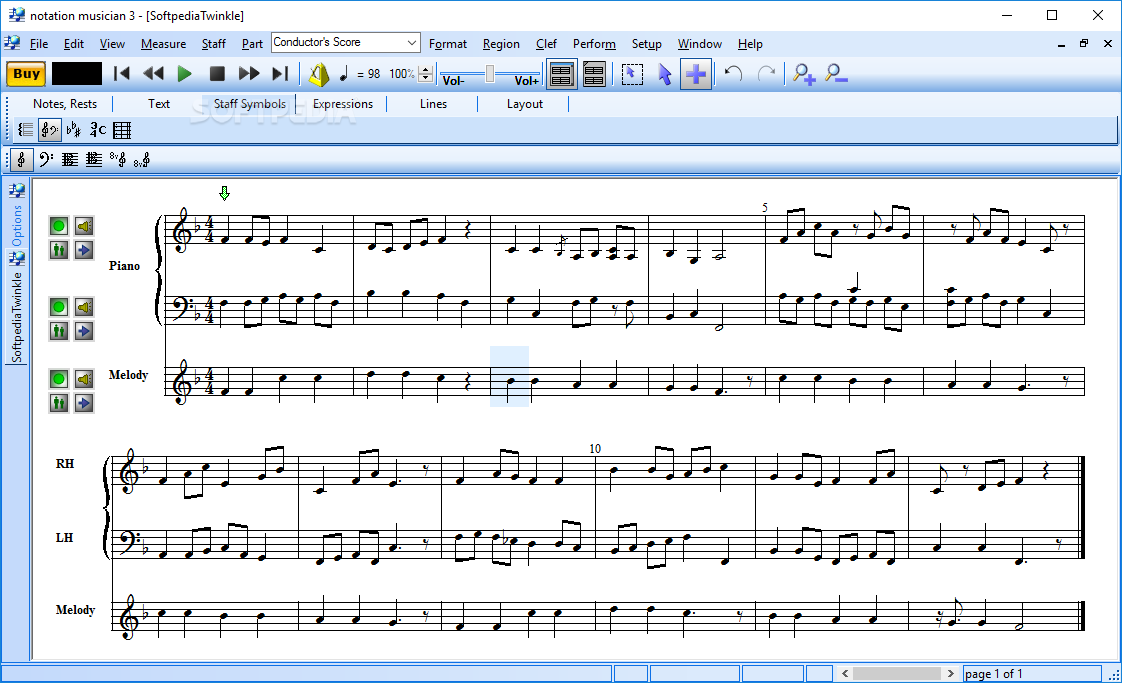1122x683 pixels.
Task: Open the View menu
Action: (112, 44)
